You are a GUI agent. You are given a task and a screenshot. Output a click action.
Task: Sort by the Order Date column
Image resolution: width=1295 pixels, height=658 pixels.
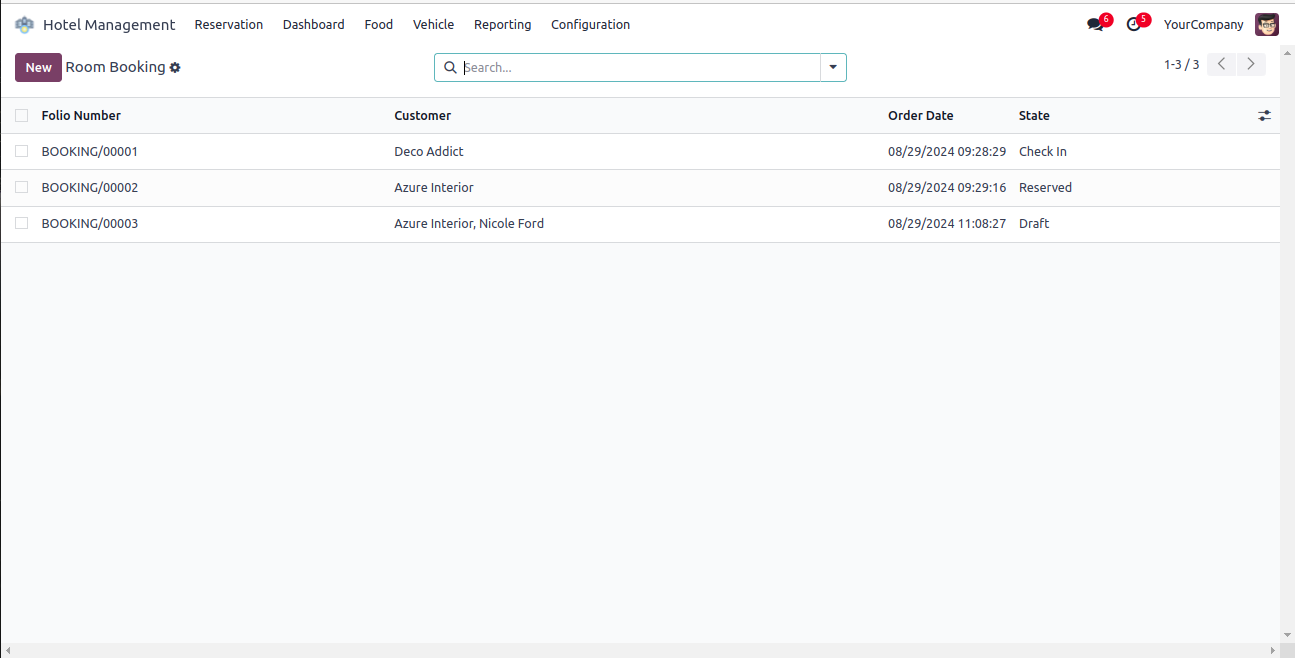[x=921, y=116]
